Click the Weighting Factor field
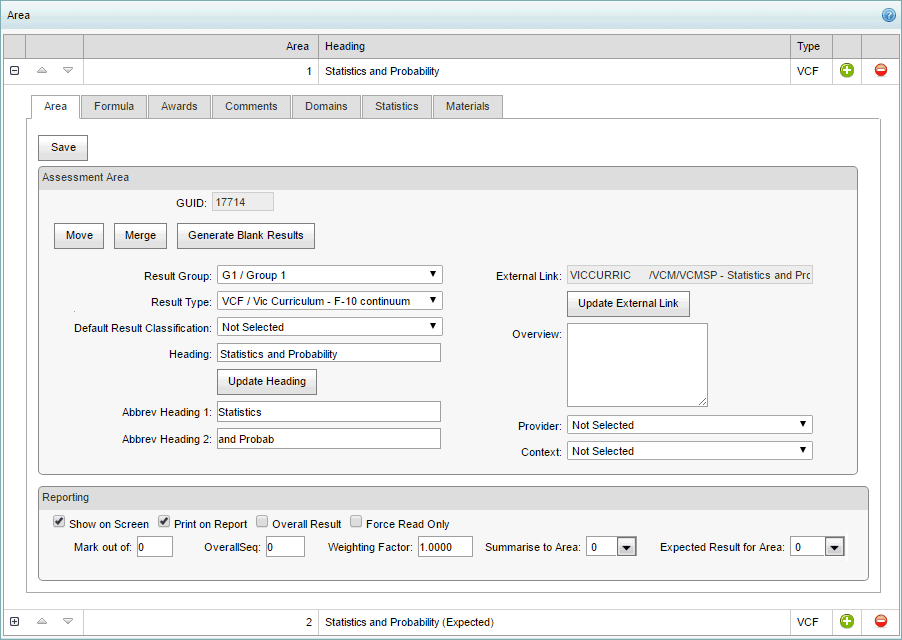Screen dimensions: 902x640 coord(445,547)
